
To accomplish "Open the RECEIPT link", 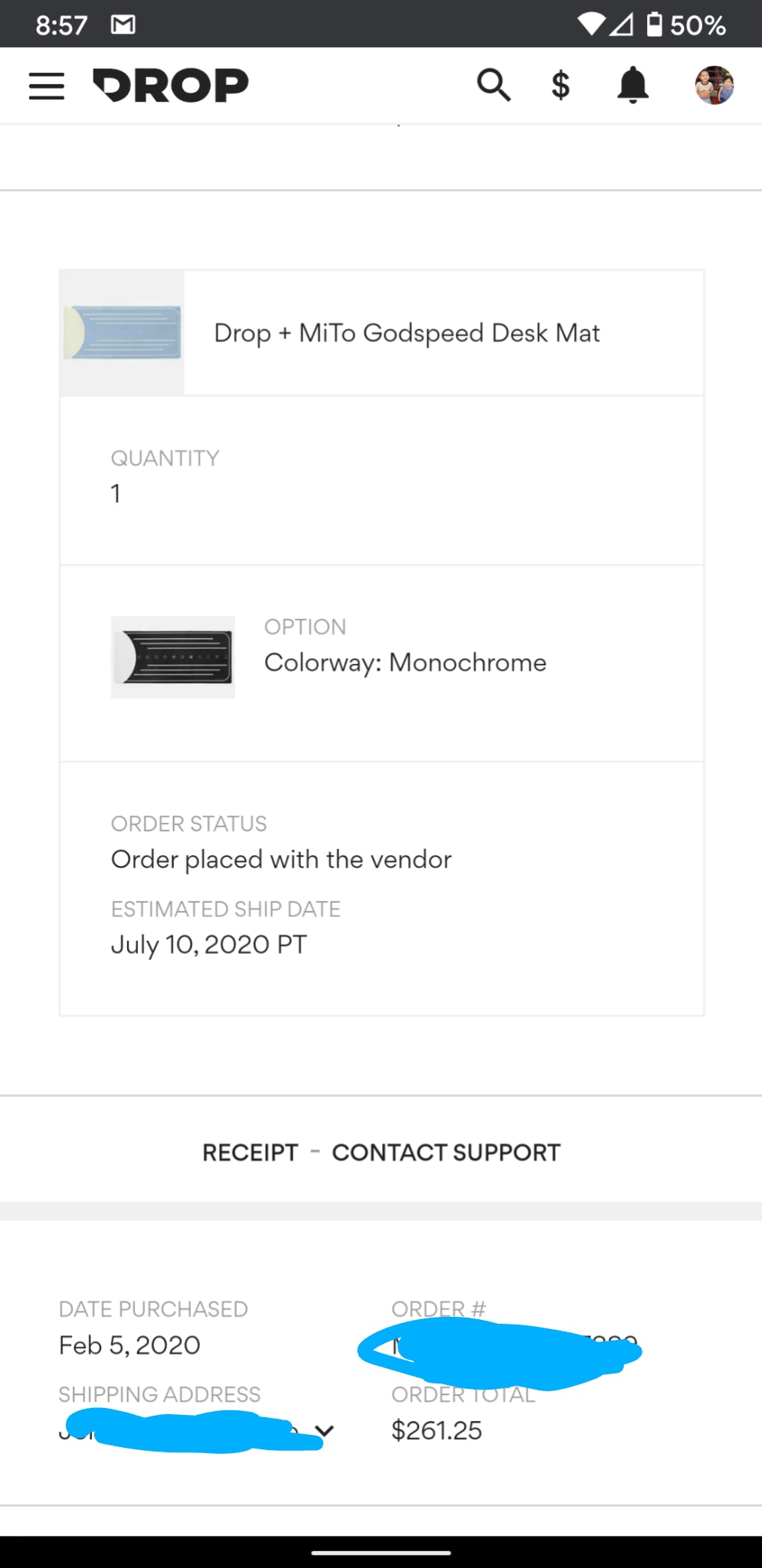I will 250,1152.
